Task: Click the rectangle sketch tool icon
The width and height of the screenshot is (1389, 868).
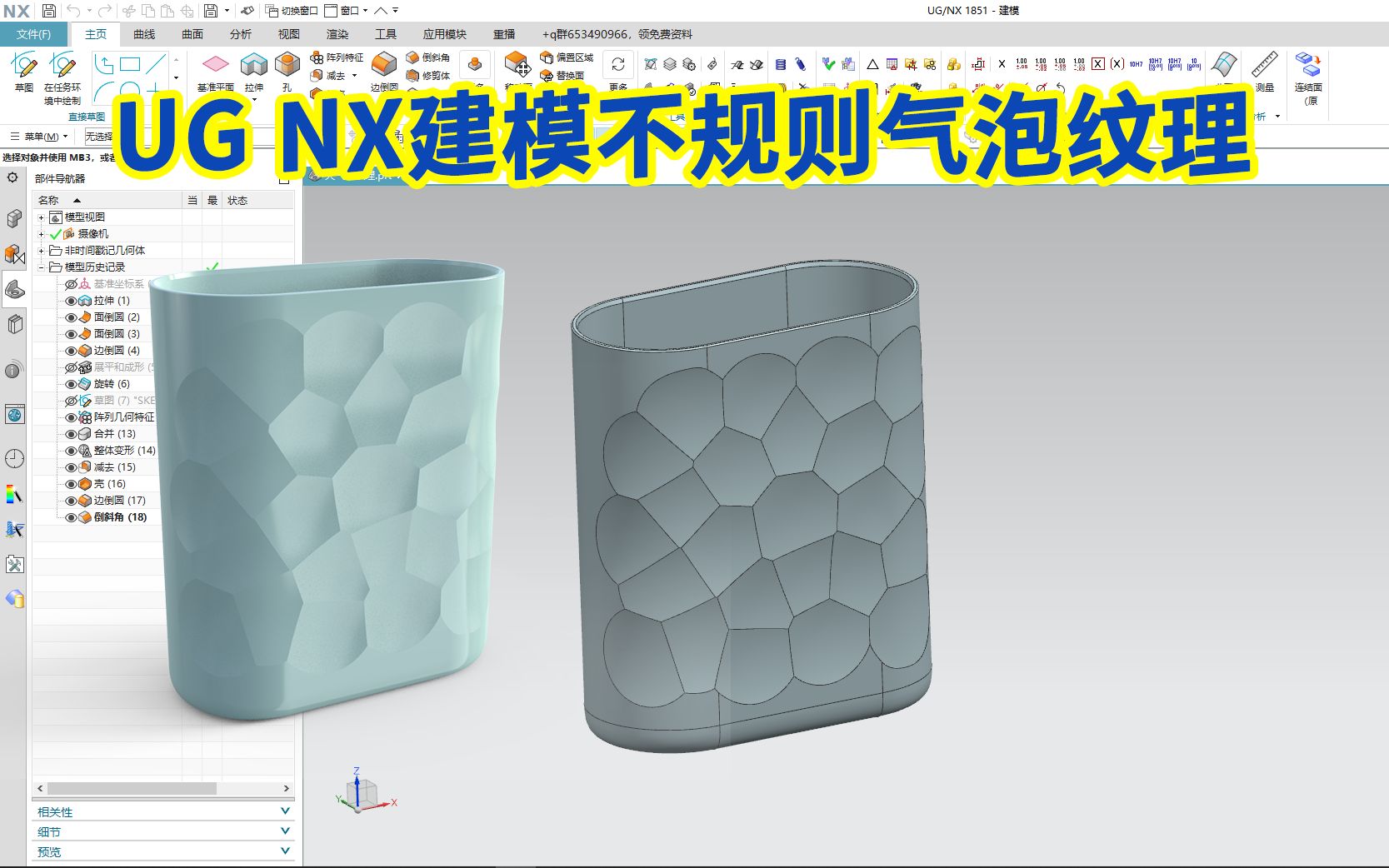Action: coord(130,64)
